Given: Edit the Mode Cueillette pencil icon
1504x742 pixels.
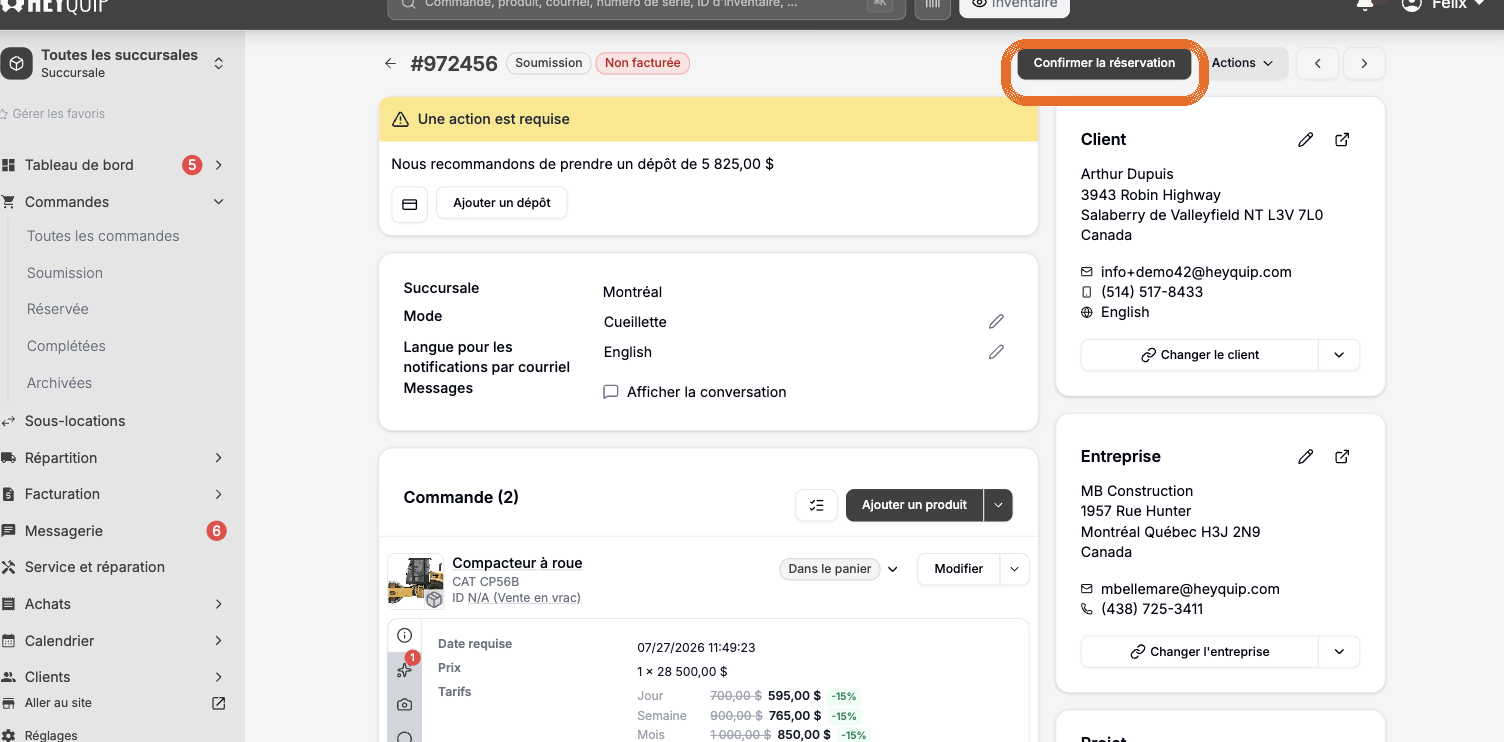Looking at the screenshot, I should pos(996,321).
